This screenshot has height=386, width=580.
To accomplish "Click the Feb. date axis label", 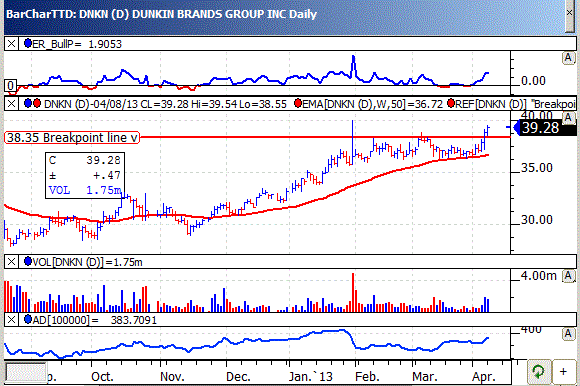I will [x=367, y=377].
